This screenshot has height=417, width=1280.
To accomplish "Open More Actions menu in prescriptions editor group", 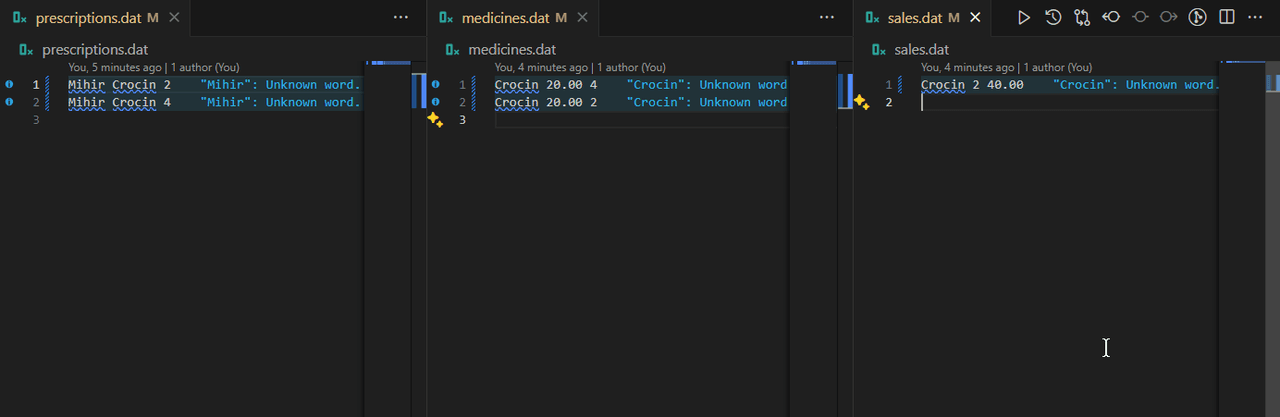I will (x=401, y=17).
